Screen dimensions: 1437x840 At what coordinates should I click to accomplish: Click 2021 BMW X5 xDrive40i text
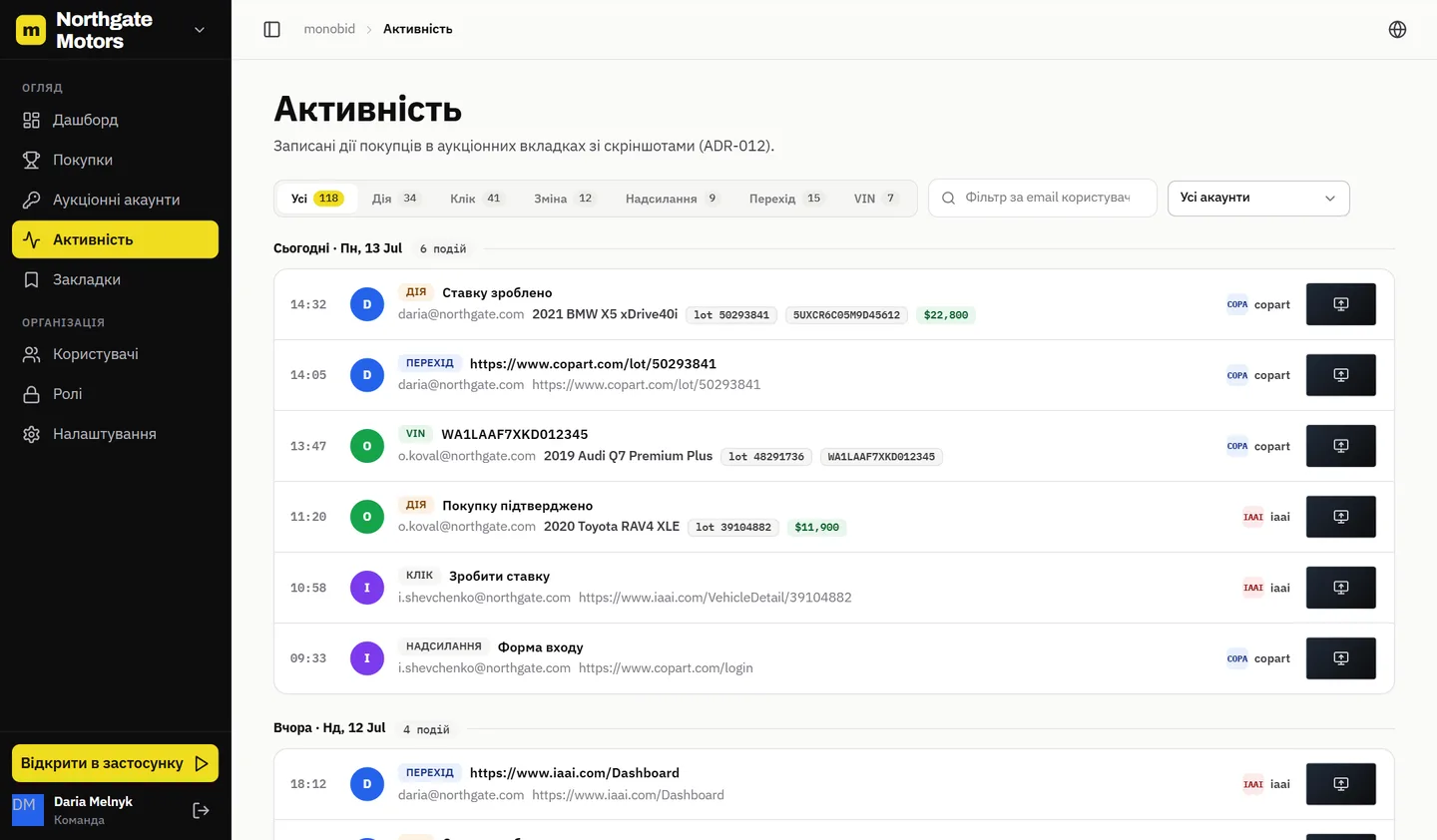click(605, 314)
